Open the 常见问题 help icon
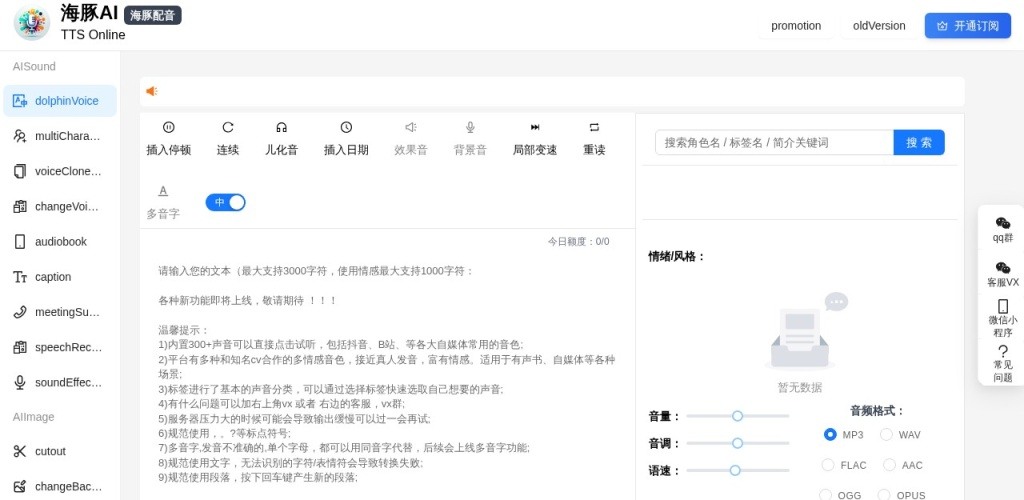Screen dimensions: 1024x500 1002,351
